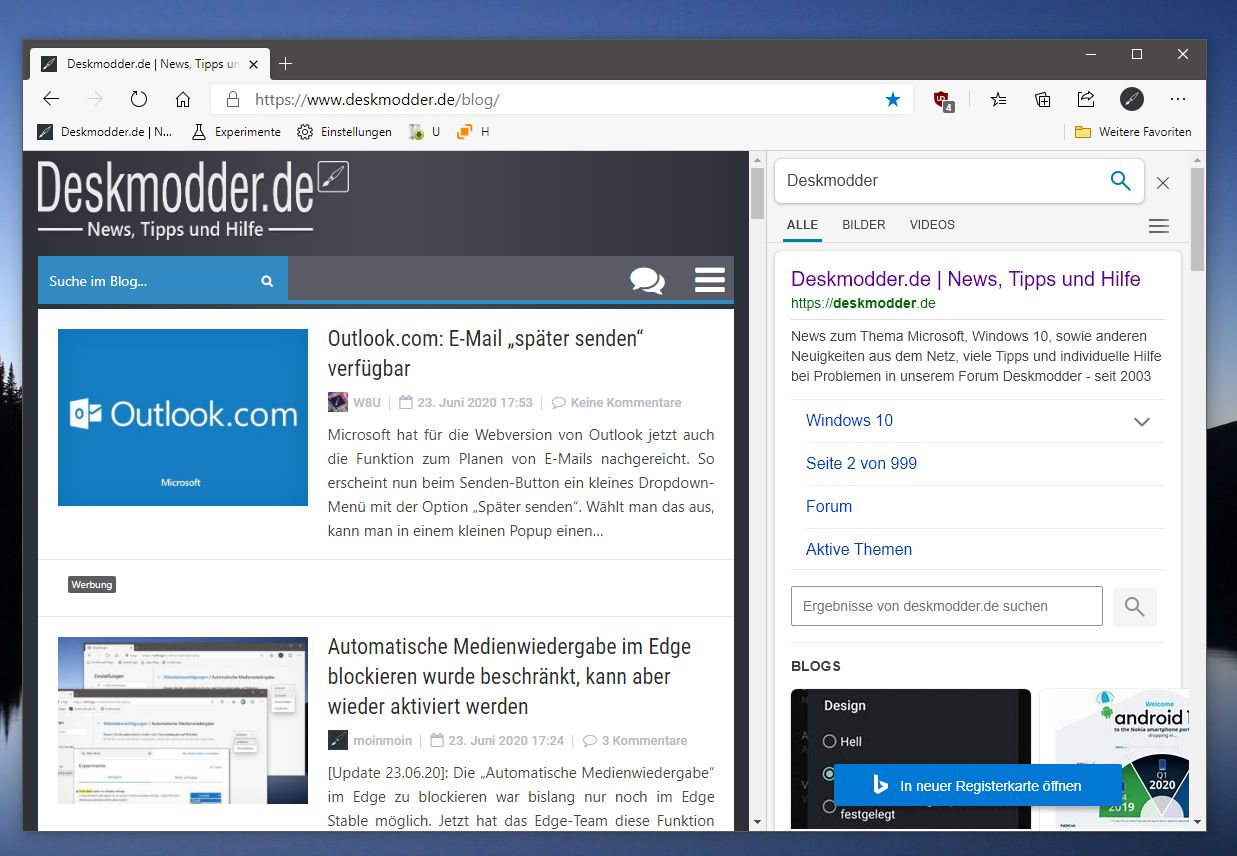The width and height of the screenshot is (1237, 856).
Task: Click the Share icon in toolbar
Action: (1086, 99)
